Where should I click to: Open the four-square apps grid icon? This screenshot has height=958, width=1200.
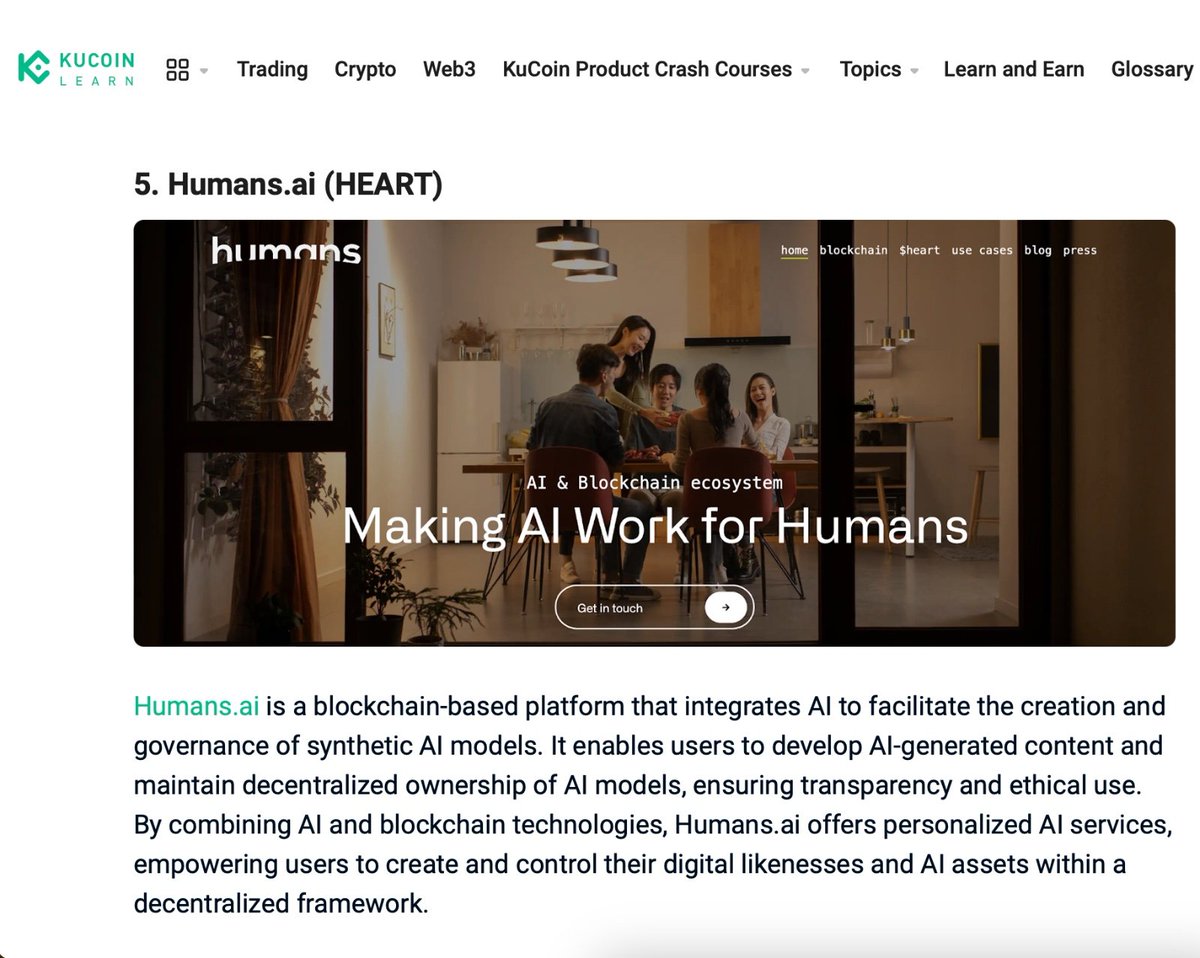[177, 69]
